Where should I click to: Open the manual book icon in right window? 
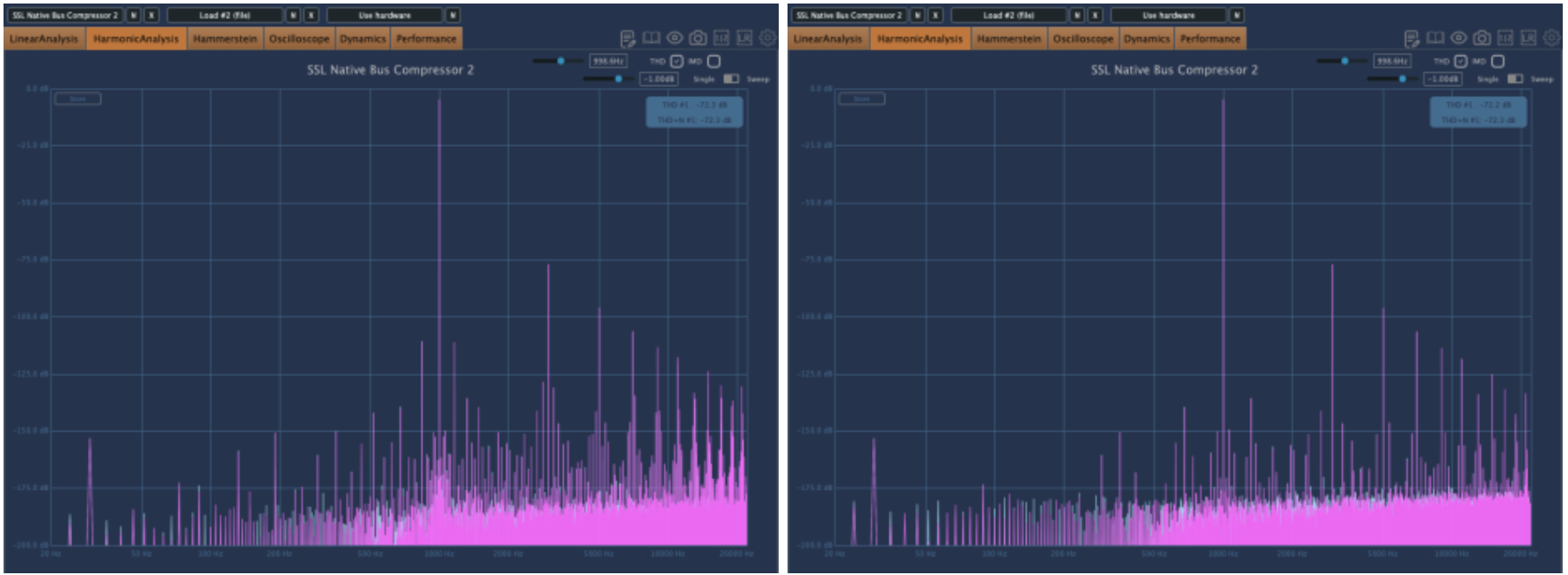(1435, 38)
